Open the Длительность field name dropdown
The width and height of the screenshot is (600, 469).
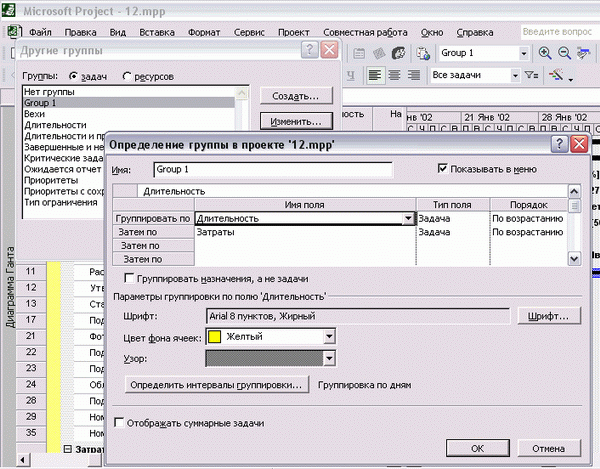click(408, 218)
